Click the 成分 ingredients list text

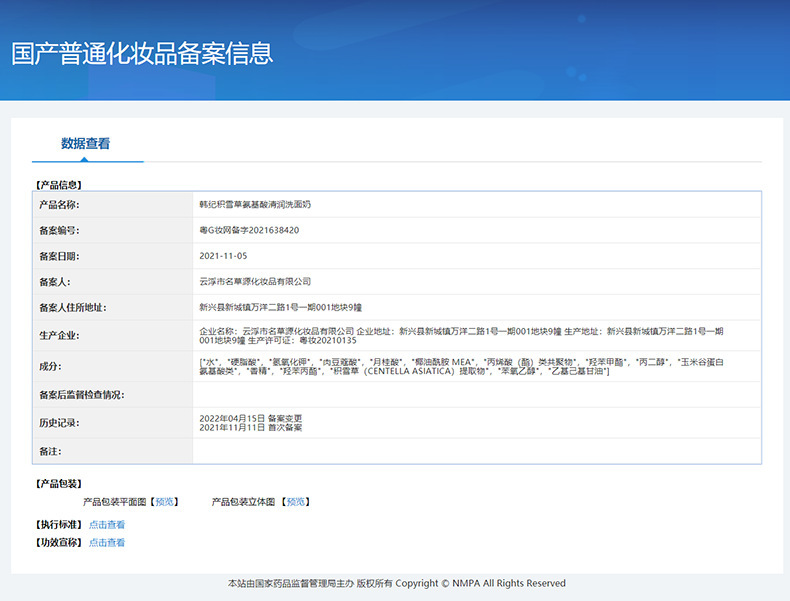tap(470, 366)
